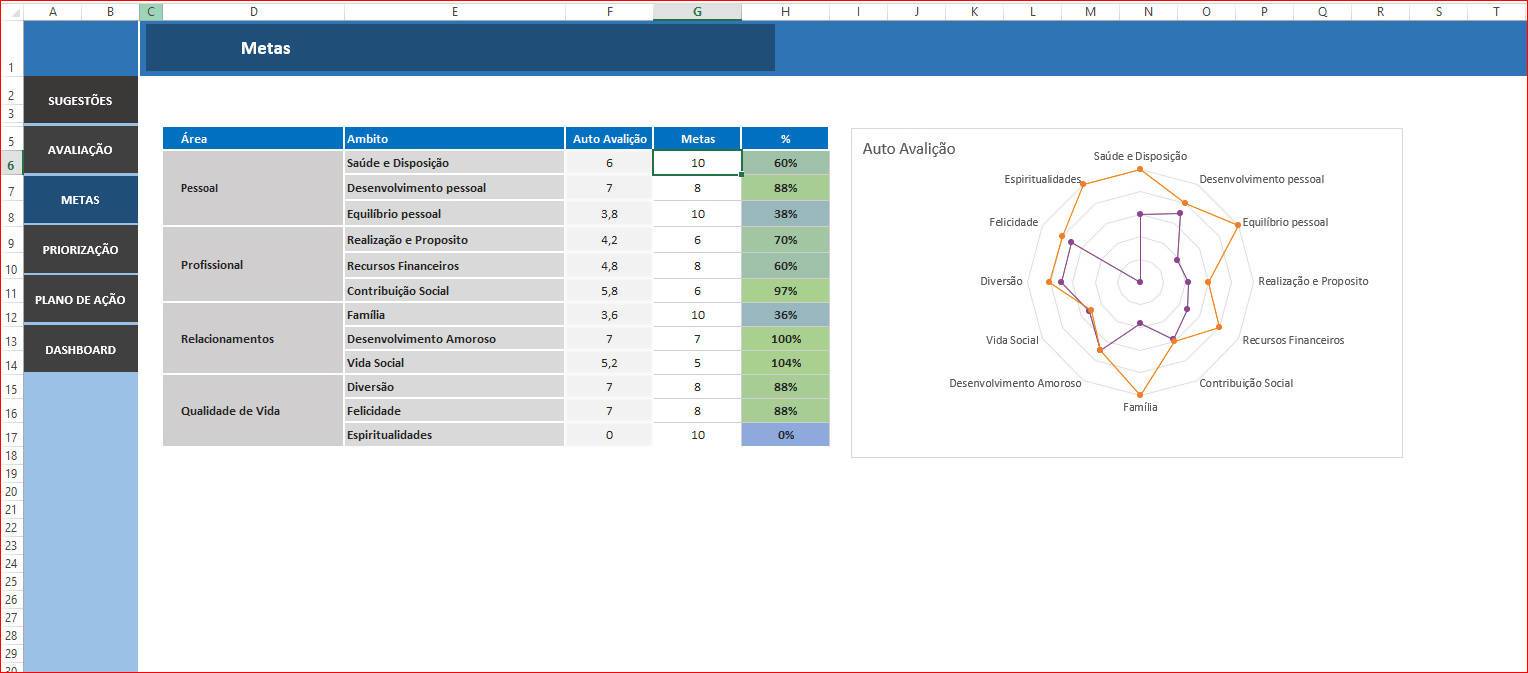
Task: Select Metas value for Vida Social
Action: [697, 363]
